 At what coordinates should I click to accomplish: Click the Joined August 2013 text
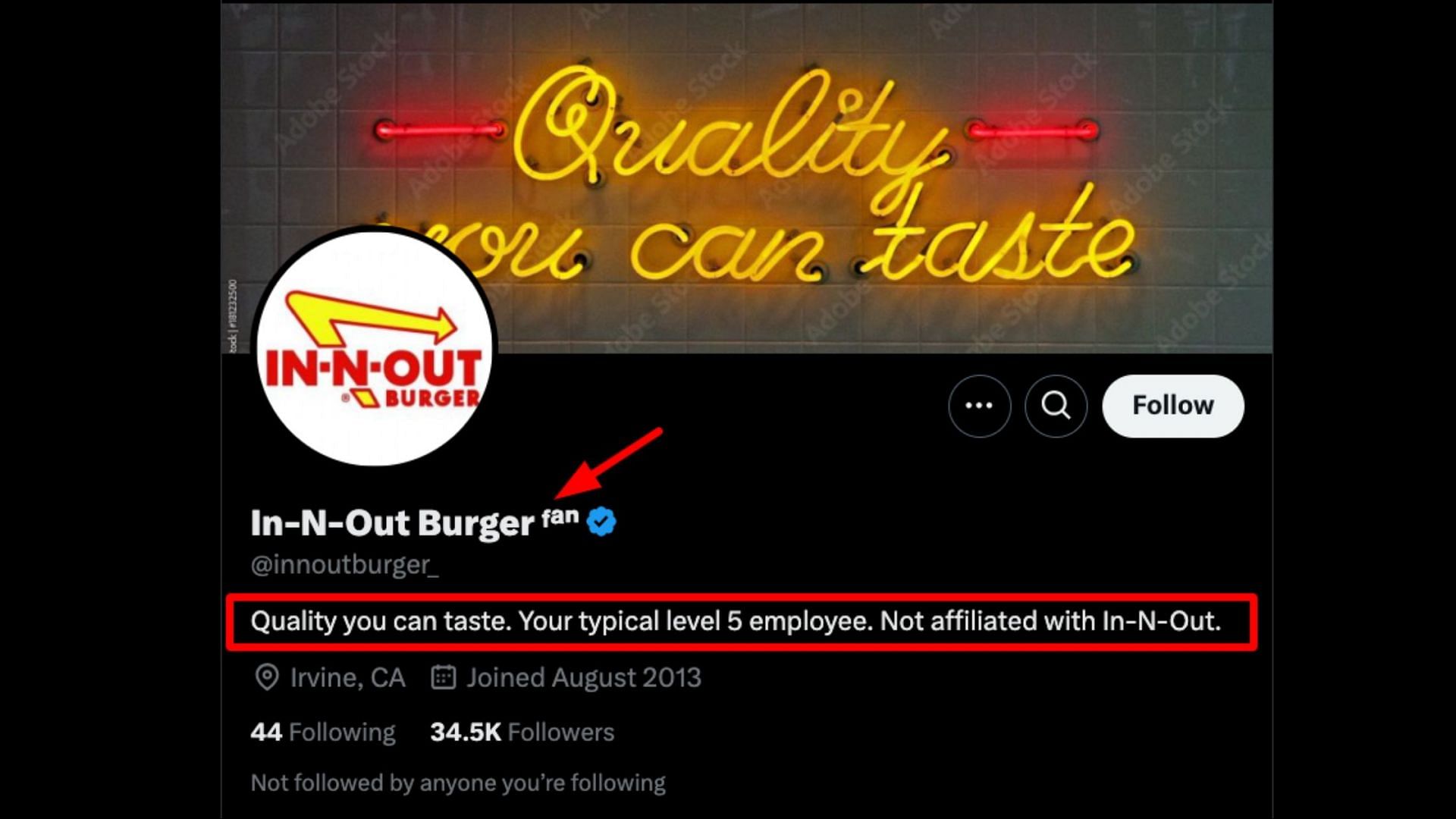click(584, 677)
